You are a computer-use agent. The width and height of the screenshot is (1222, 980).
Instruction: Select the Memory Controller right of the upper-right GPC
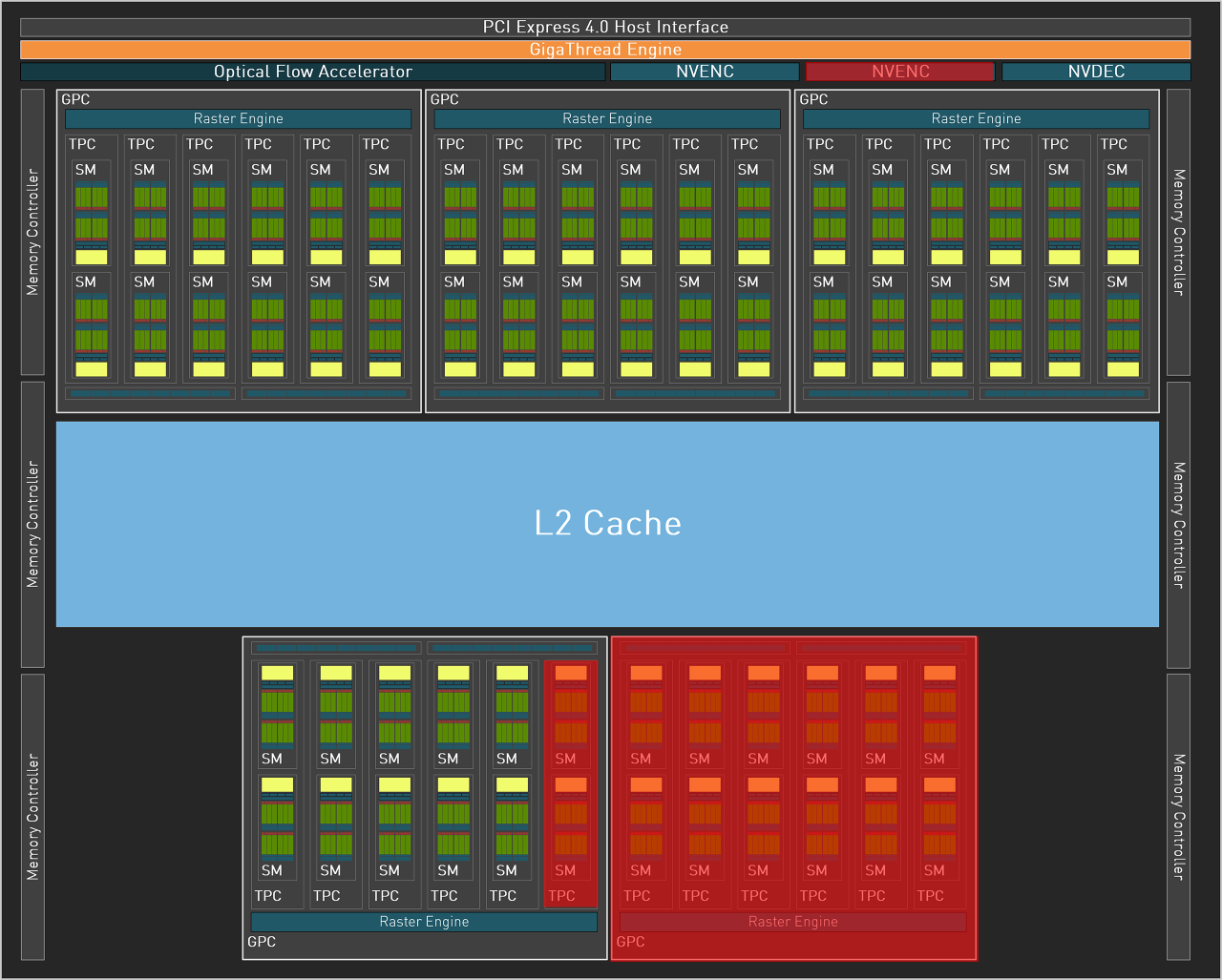[1178, 232]
